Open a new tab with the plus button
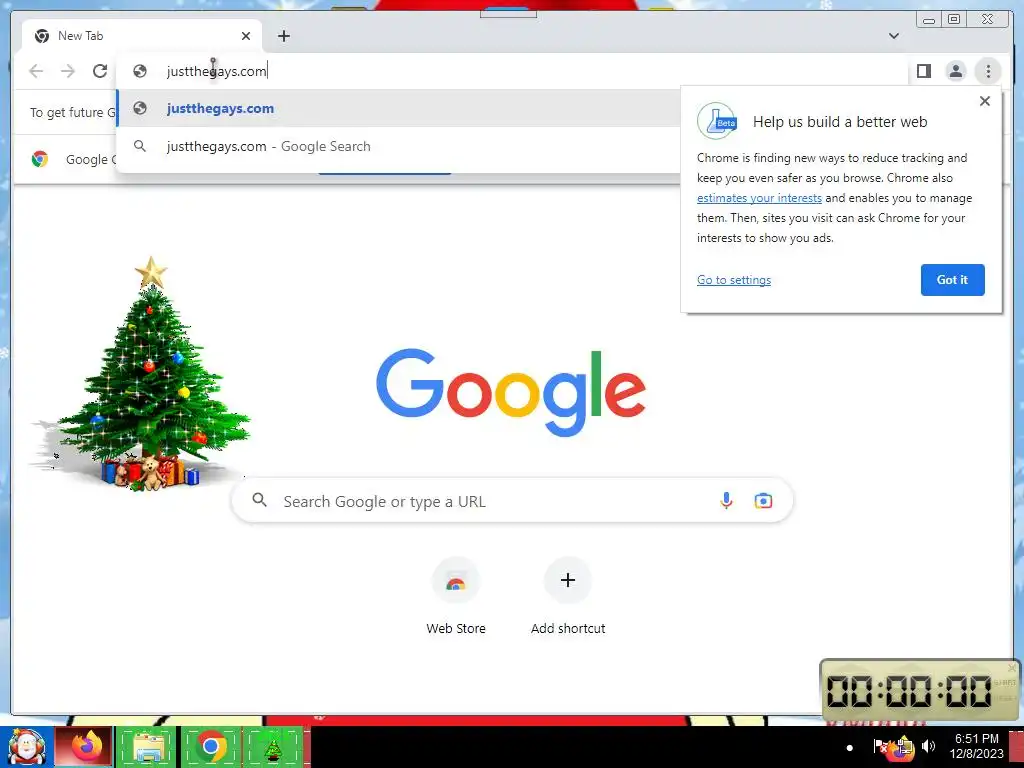Image resolution: width=1024 pixels, height=768 pixels. pos(283,36)
